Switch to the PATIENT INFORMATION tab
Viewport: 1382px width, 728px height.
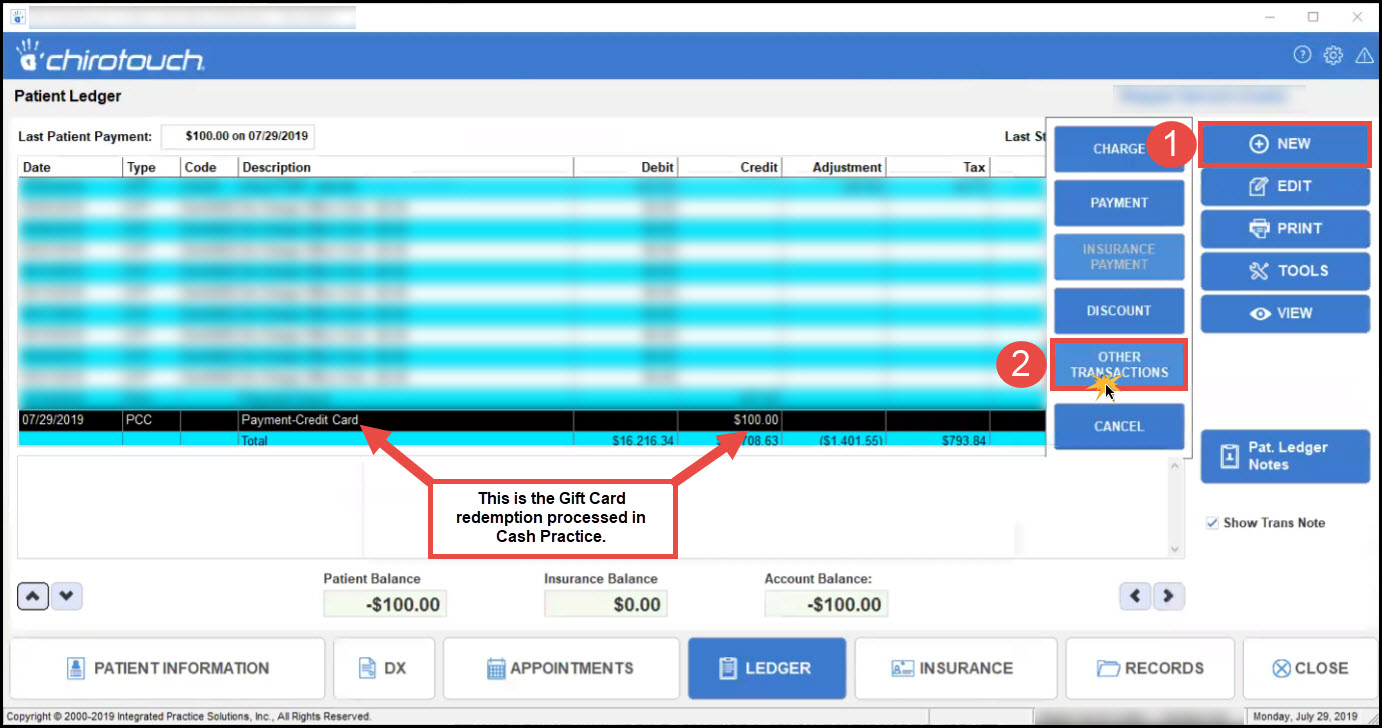click(x=168, y=668)
